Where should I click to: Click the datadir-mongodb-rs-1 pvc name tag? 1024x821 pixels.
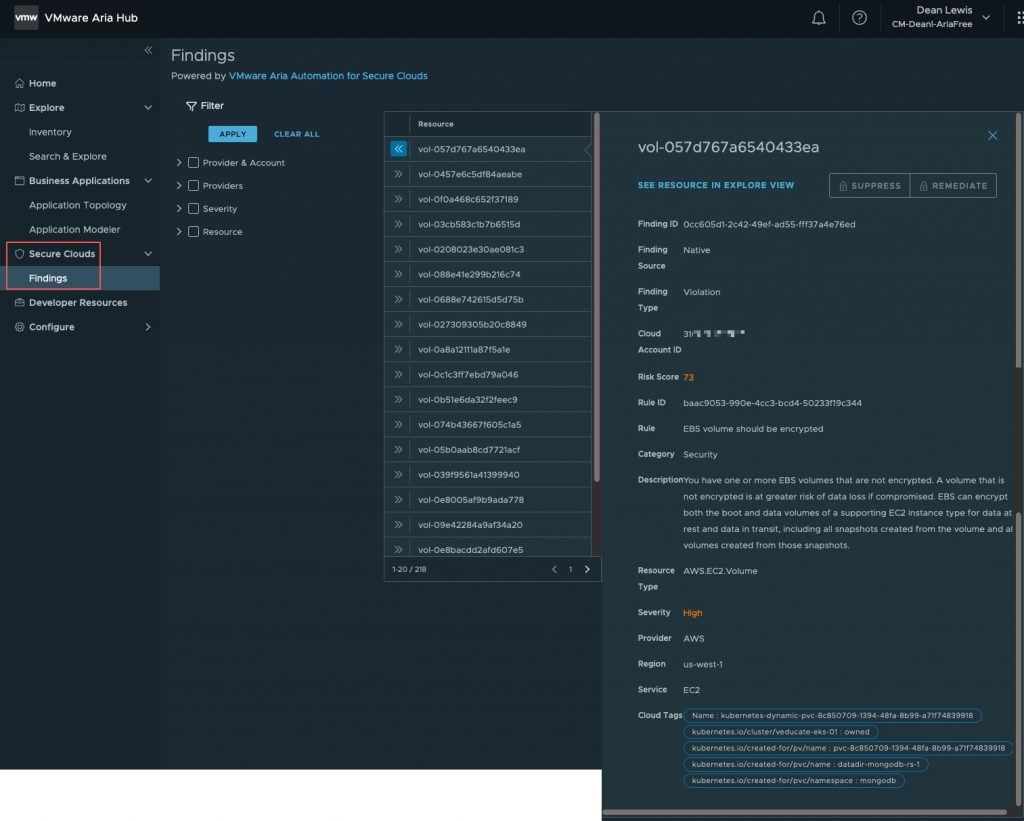805,764
